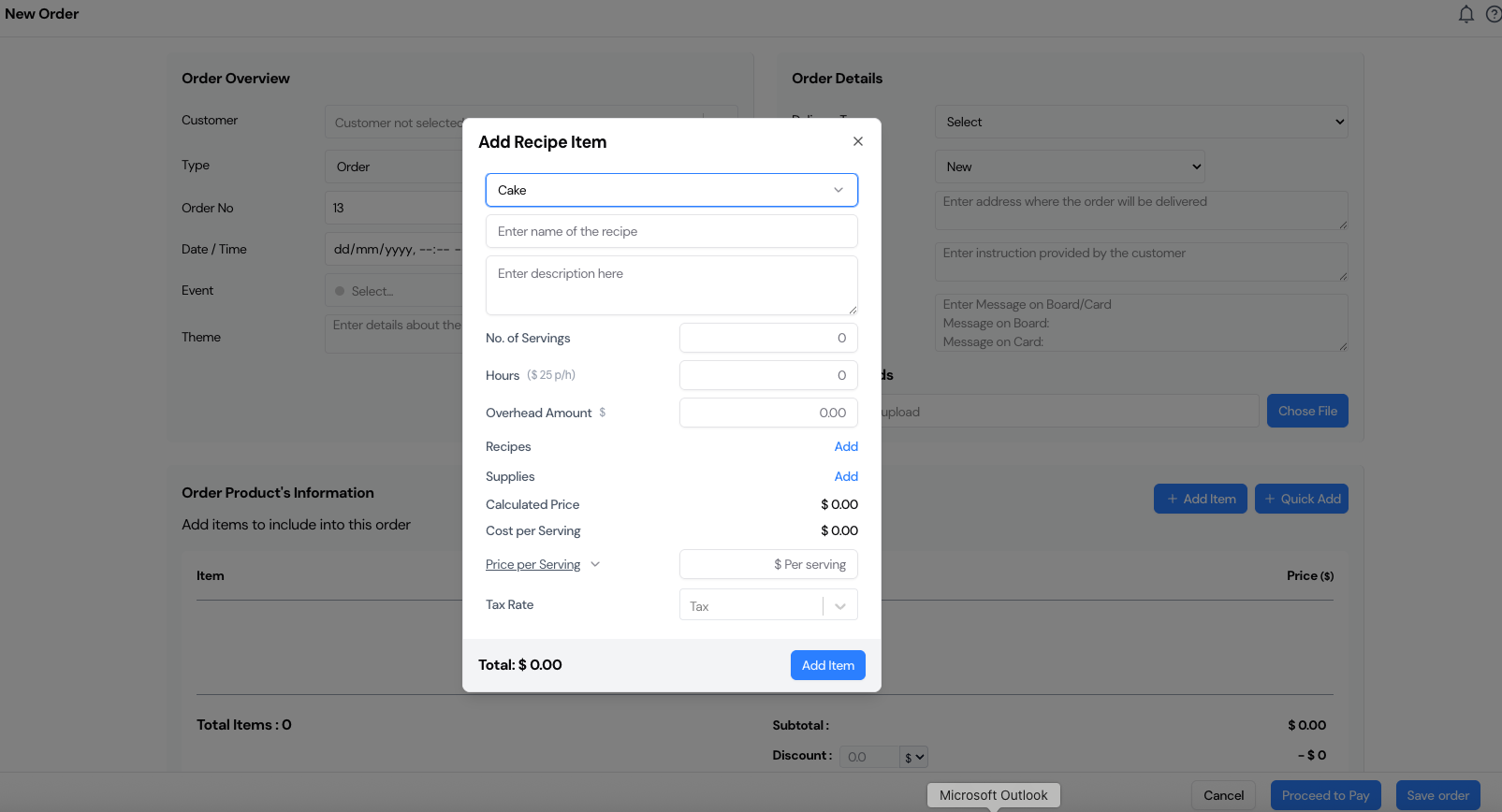This screenshot has width=1502, height=812.
Task: Click Add link next to Supplies
Action: pyautogui.click(x=845, y=476)
